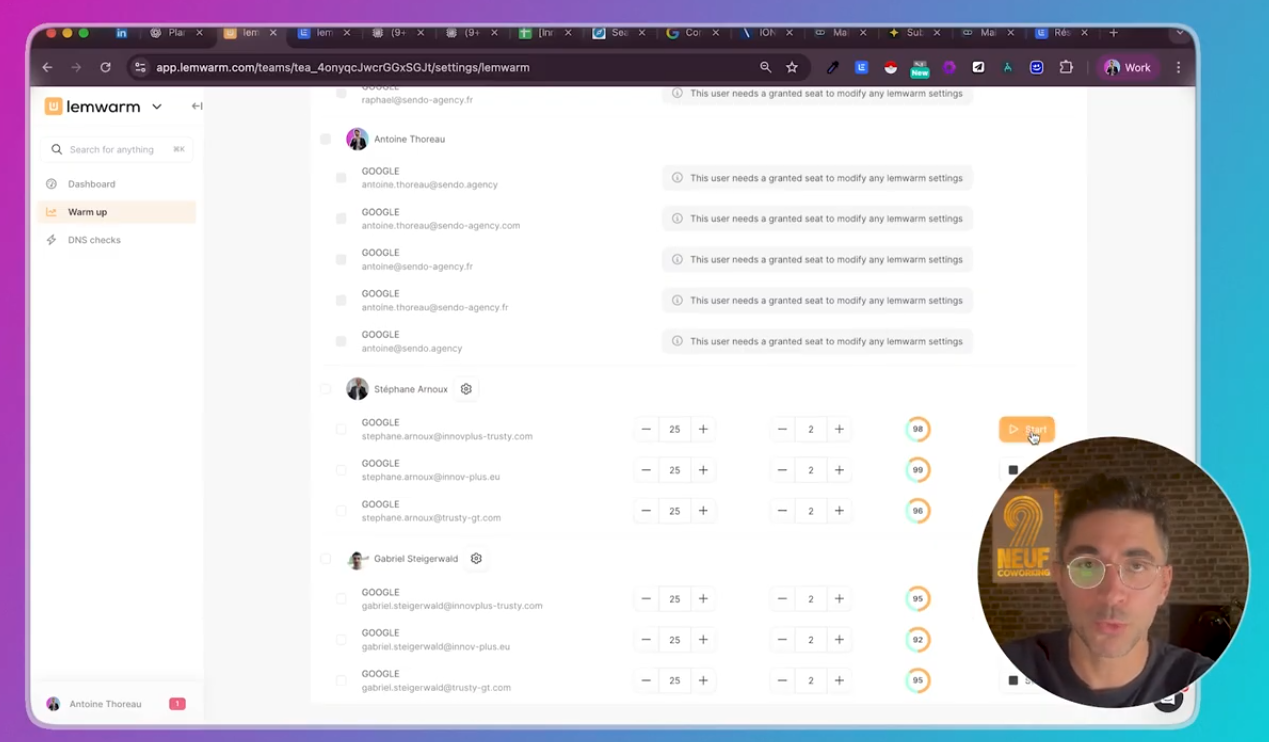Image resolution: width=1269 pixels, height=742 pixels.
Task: Open settings gear next to Gabriel Steigerwald
Action: point(476,559)
